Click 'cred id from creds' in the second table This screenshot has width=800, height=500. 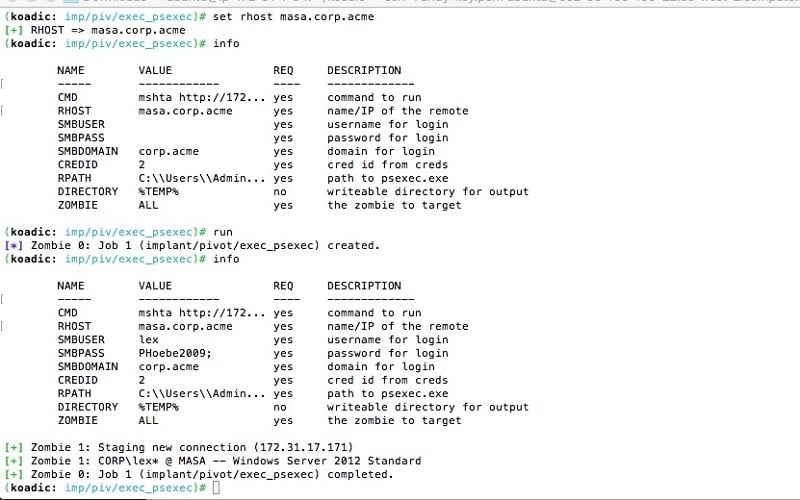pos(388,380)
